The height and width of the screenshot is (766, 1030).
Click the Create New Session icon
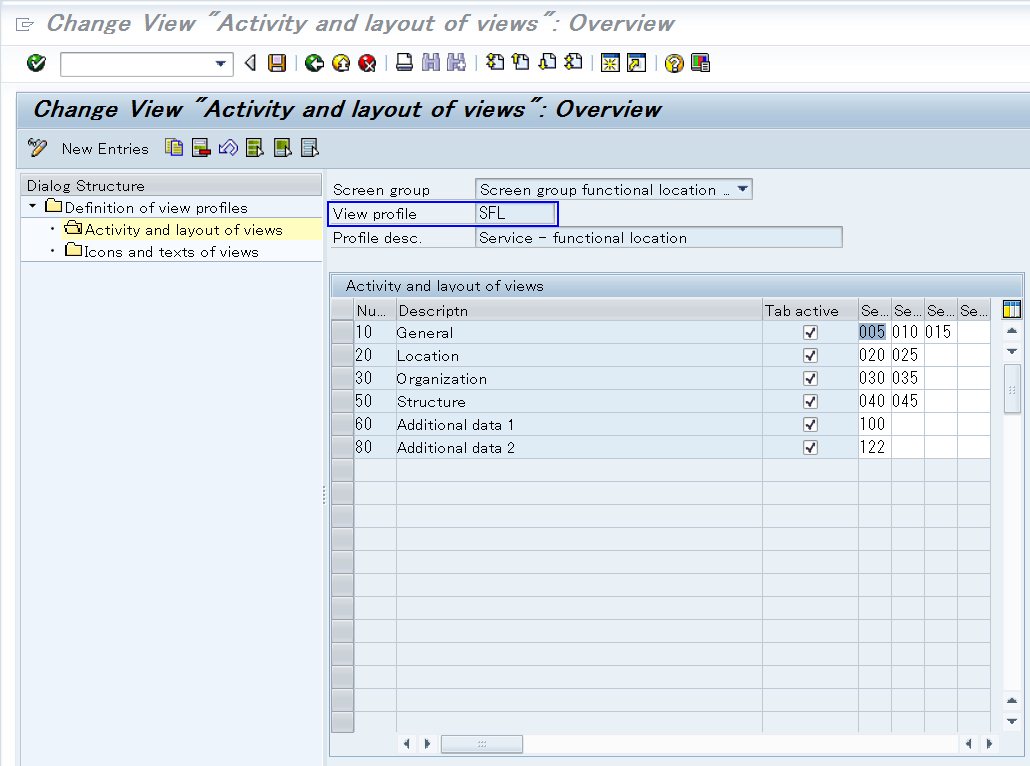(610, 63)
